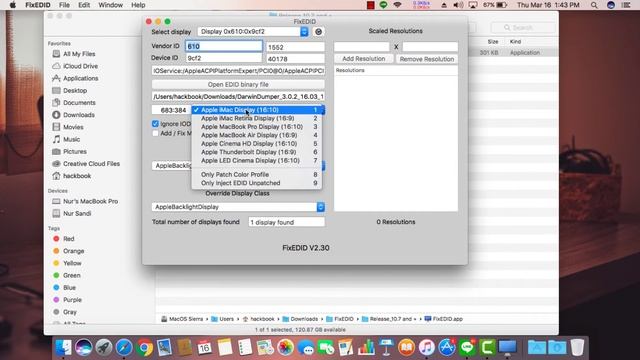Select hackbook home in the Finder sidebar
The height and width of the screenshot is (360, 640).
[x=77, y=176]
